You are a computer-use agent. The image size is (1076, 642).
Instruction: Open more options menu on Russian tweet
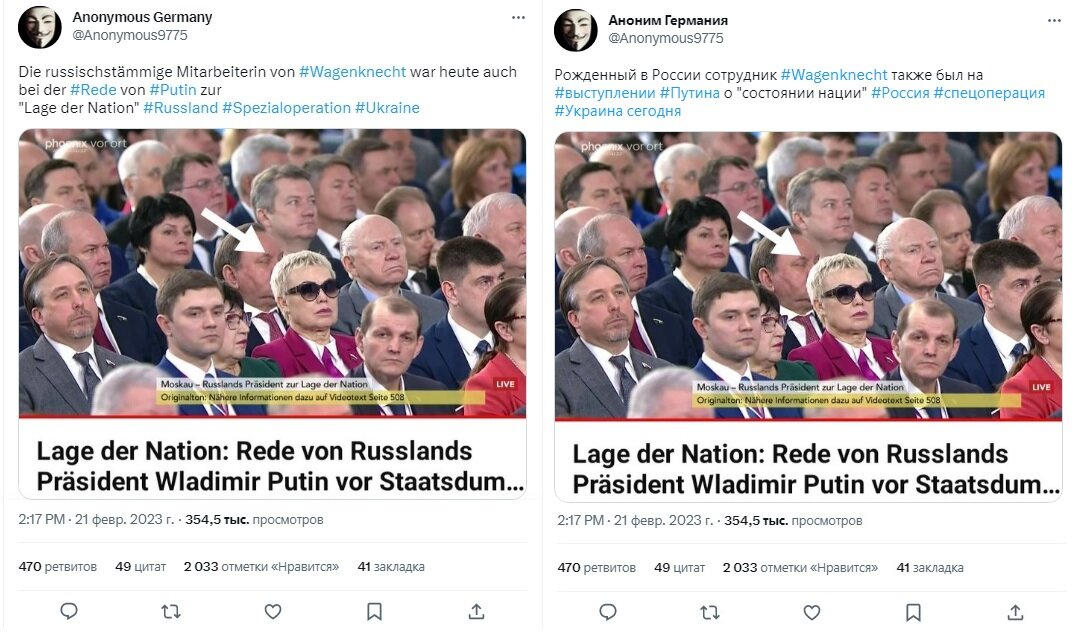click(1055, 21)
